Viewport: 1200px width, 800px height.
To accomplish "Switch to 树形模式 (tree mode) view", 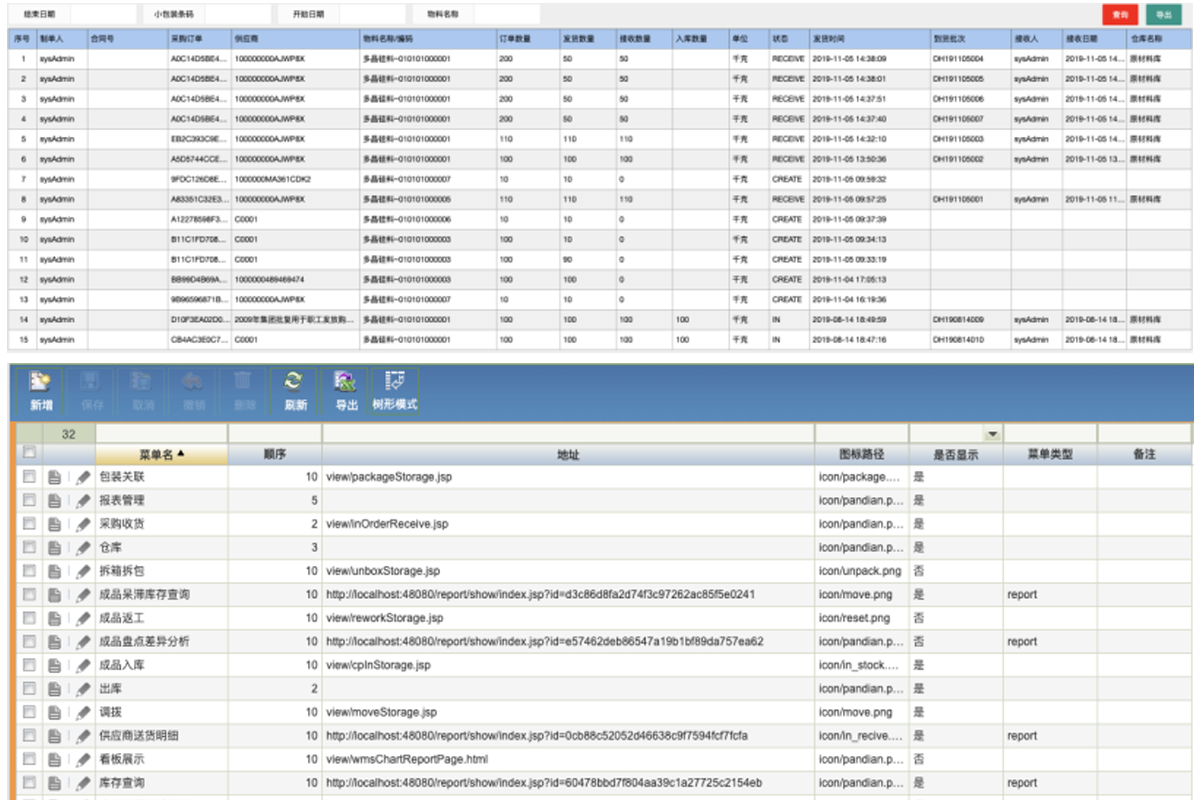I will pyautogui.click(x=395, y=392).
